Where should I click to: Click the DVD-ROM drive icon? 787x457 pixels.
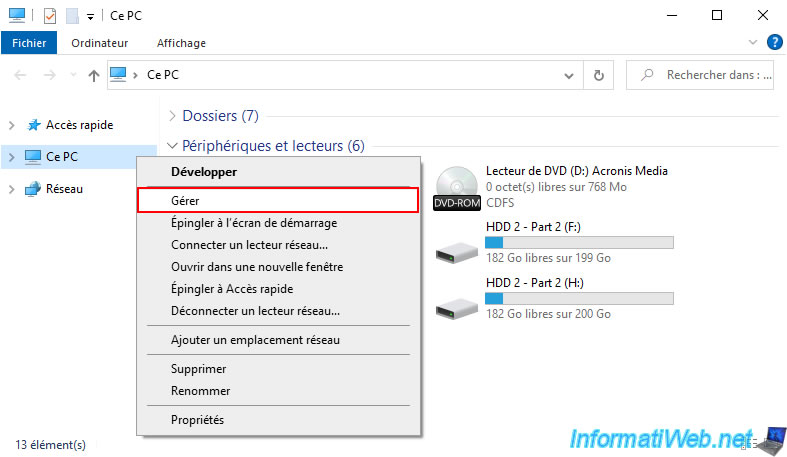pyautogui.click(x=458, y=188)
